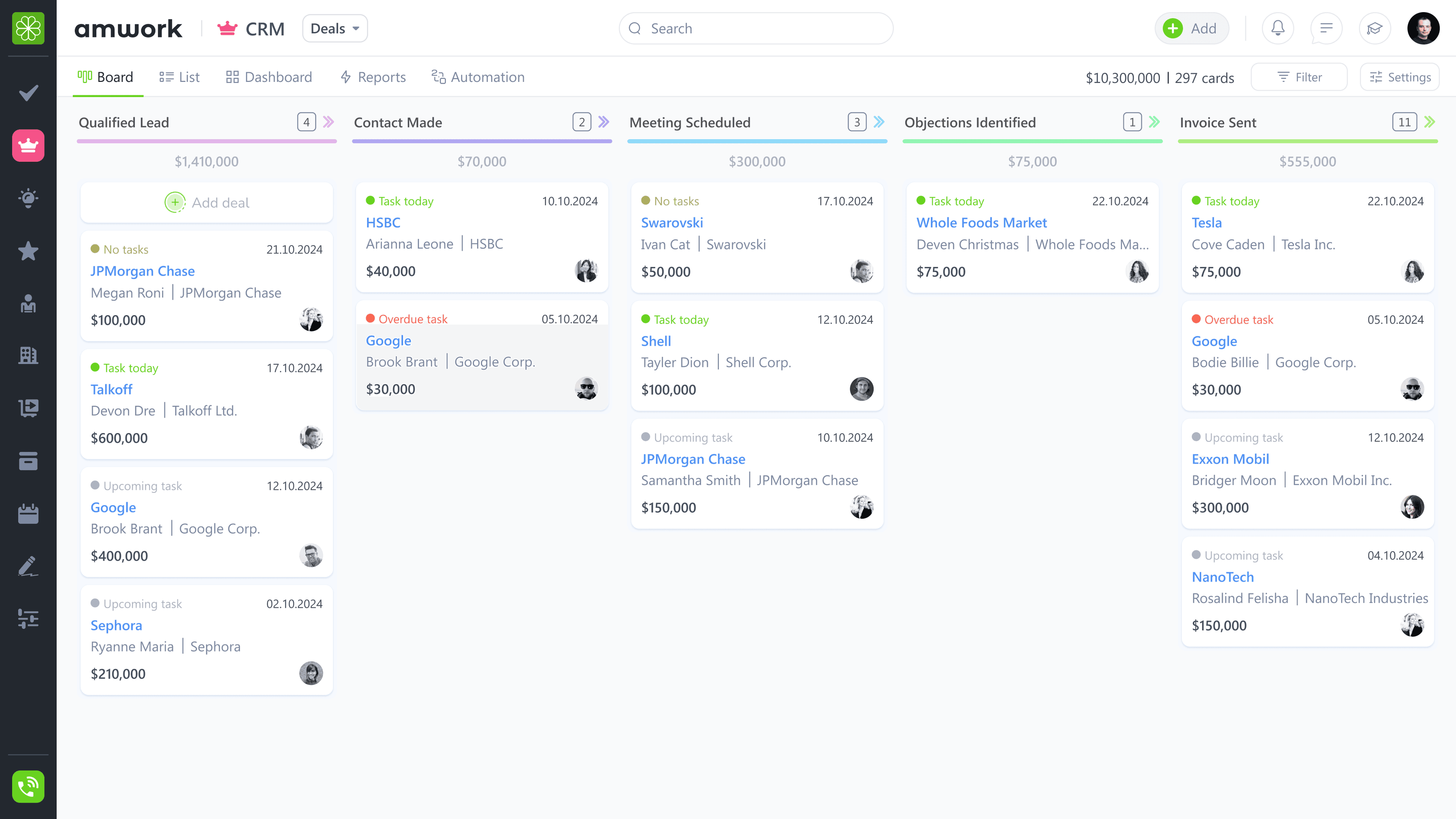Click the green phone call icon
The height and width of the screenshot is (819, 1456).
[28, 786]
